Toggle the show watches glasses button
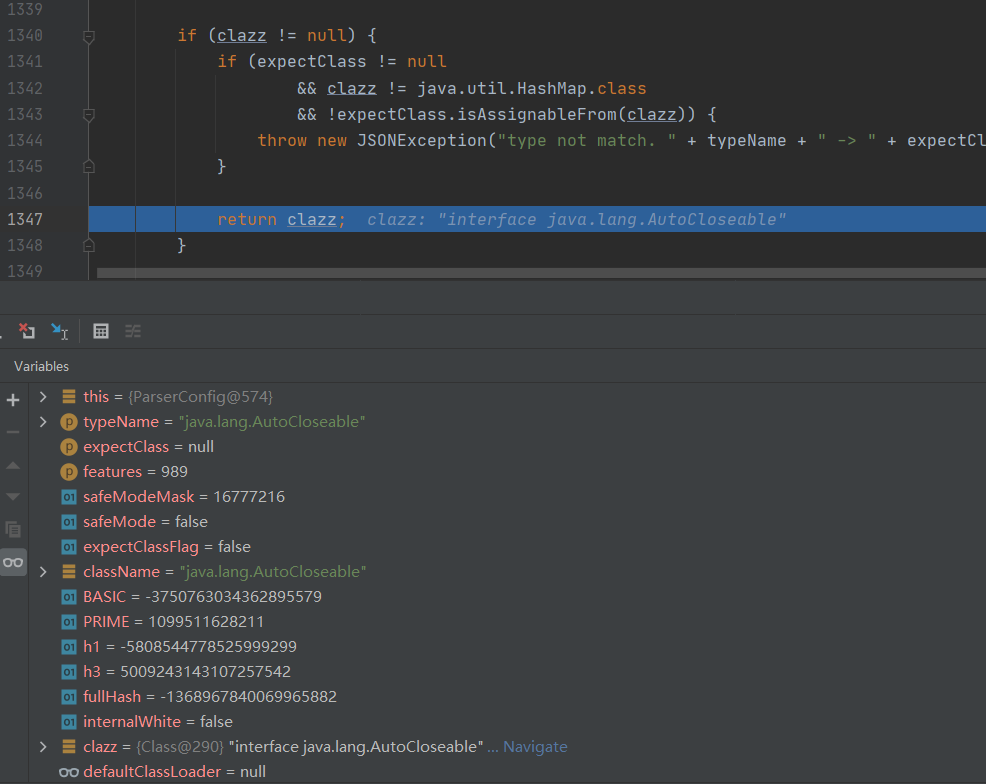Image resolution: width=986 pixels, height=784 pixels. [x=13, y=562]
